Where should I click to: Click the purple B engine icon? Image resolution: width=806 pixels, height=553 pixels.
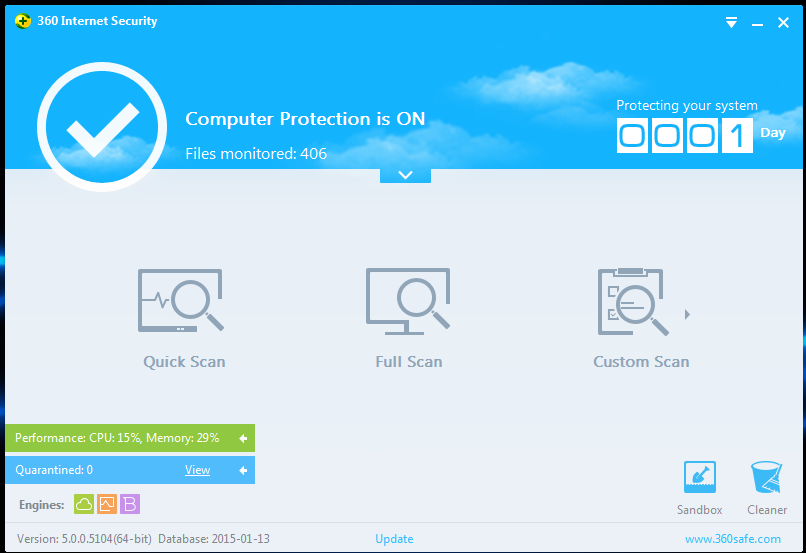(x=130, y=504)
